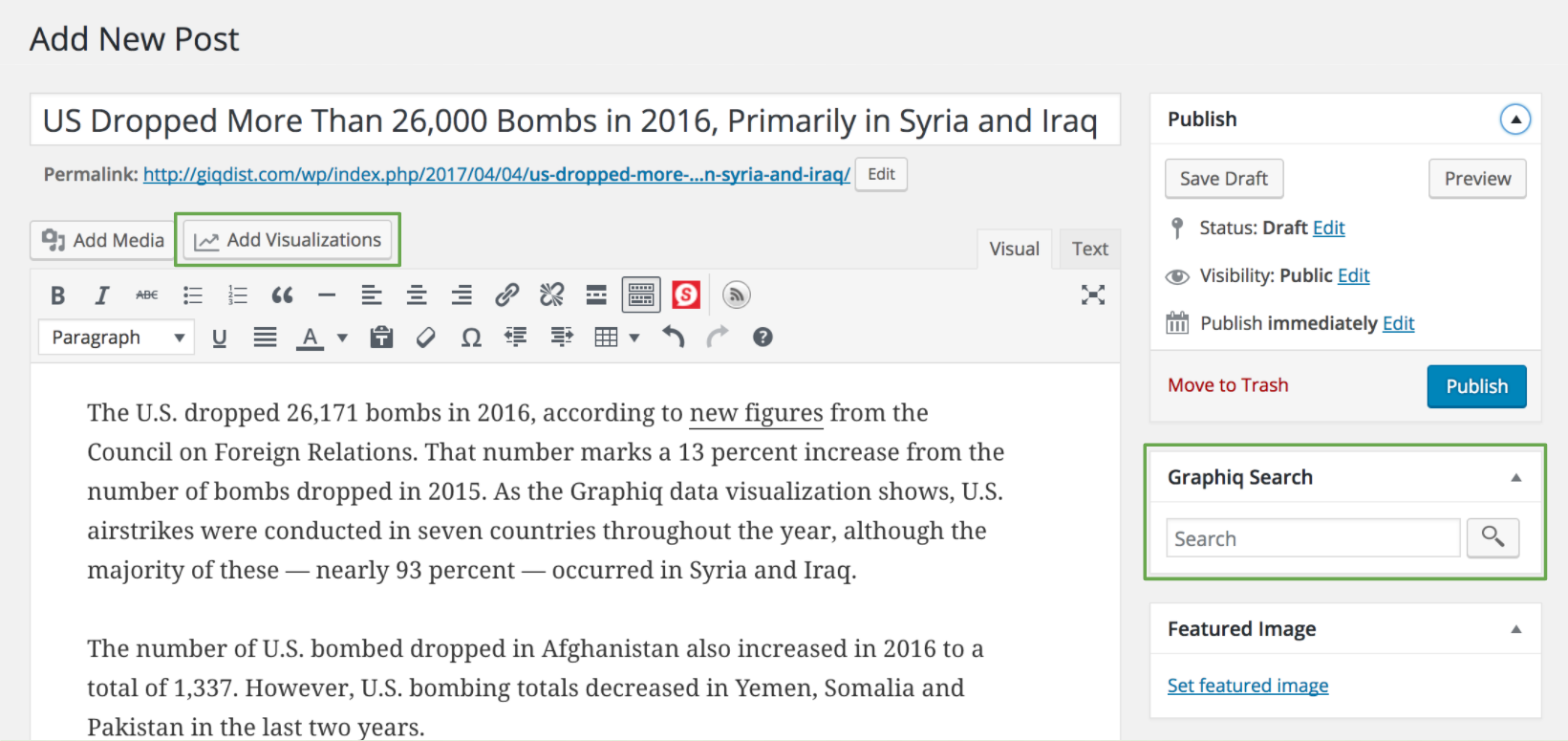This screenshot has height=741, width=1568.
Task: Click Add Media button
Action: [x=103, y=240]
